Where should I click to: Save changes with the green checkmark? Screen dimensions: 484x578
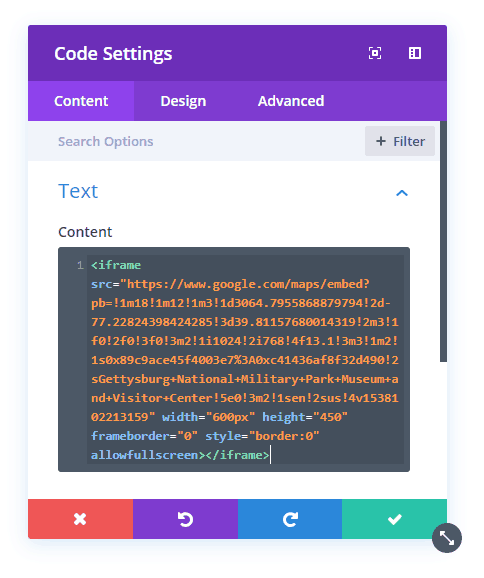394,519
